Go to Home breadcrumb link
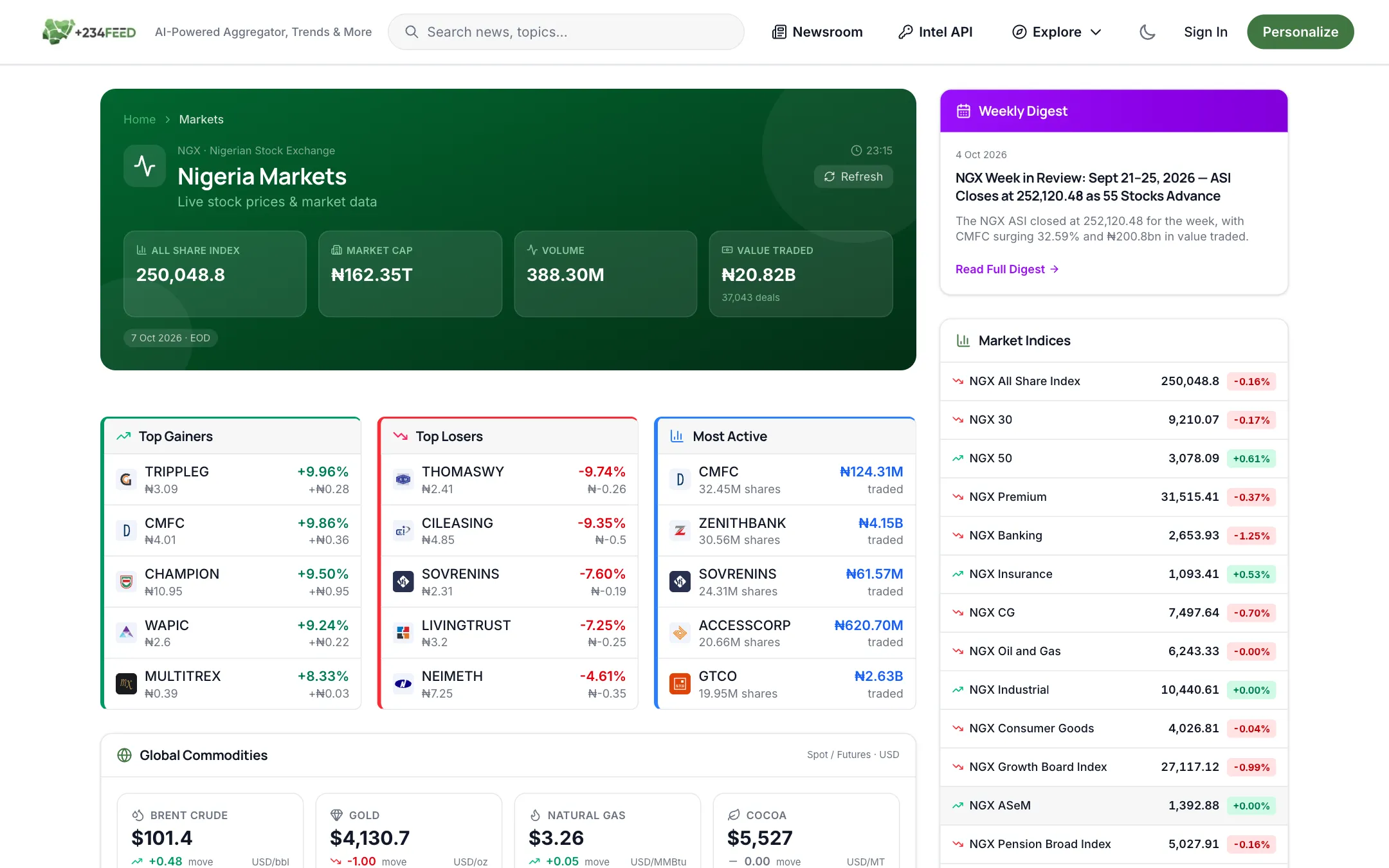The width and height of the screenshot is (1389, 868). pyautogui.click(x=140, y=120)
